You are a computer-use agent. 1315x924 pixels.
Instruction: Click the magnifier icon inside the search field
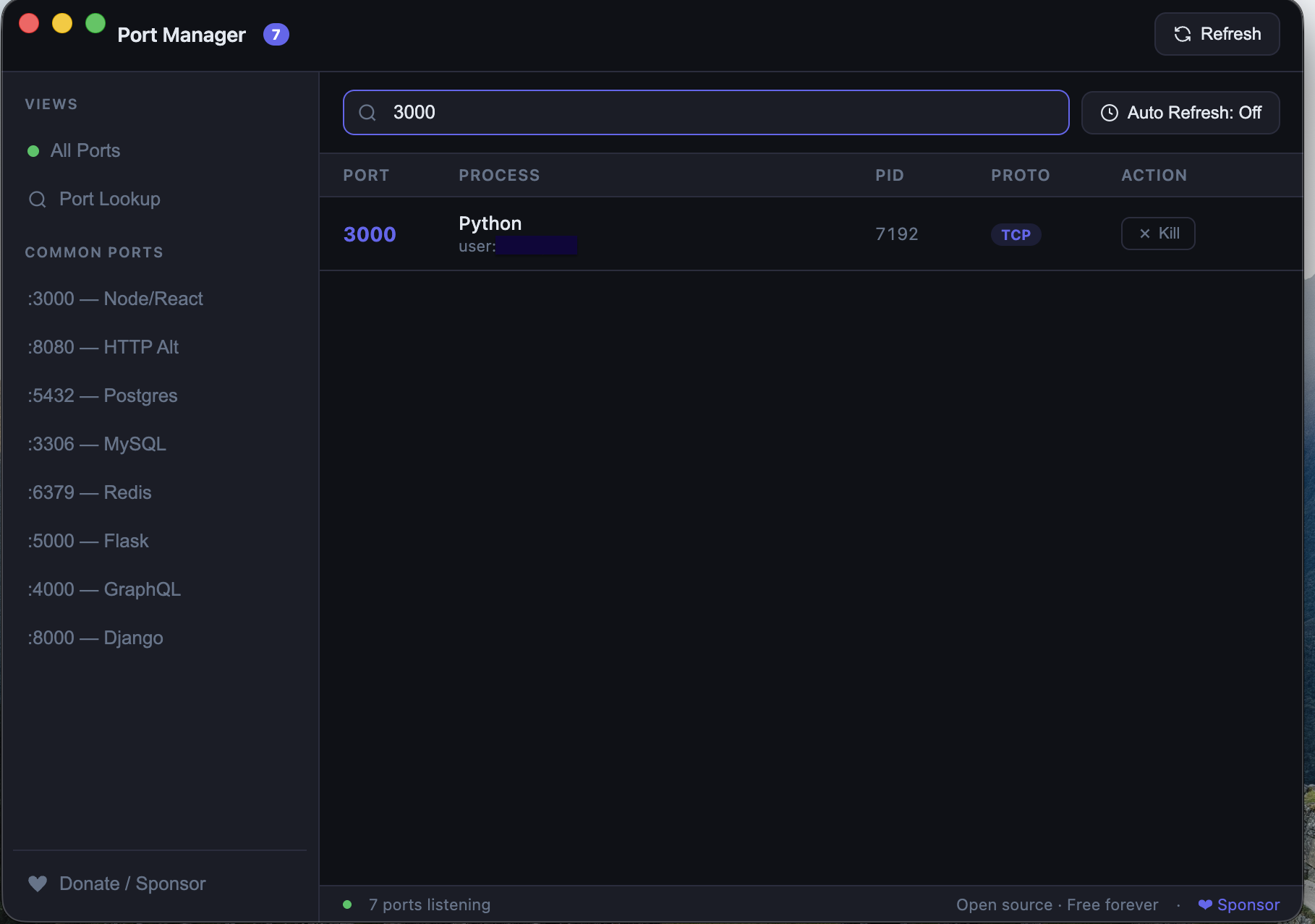click(x=367, y=113)
